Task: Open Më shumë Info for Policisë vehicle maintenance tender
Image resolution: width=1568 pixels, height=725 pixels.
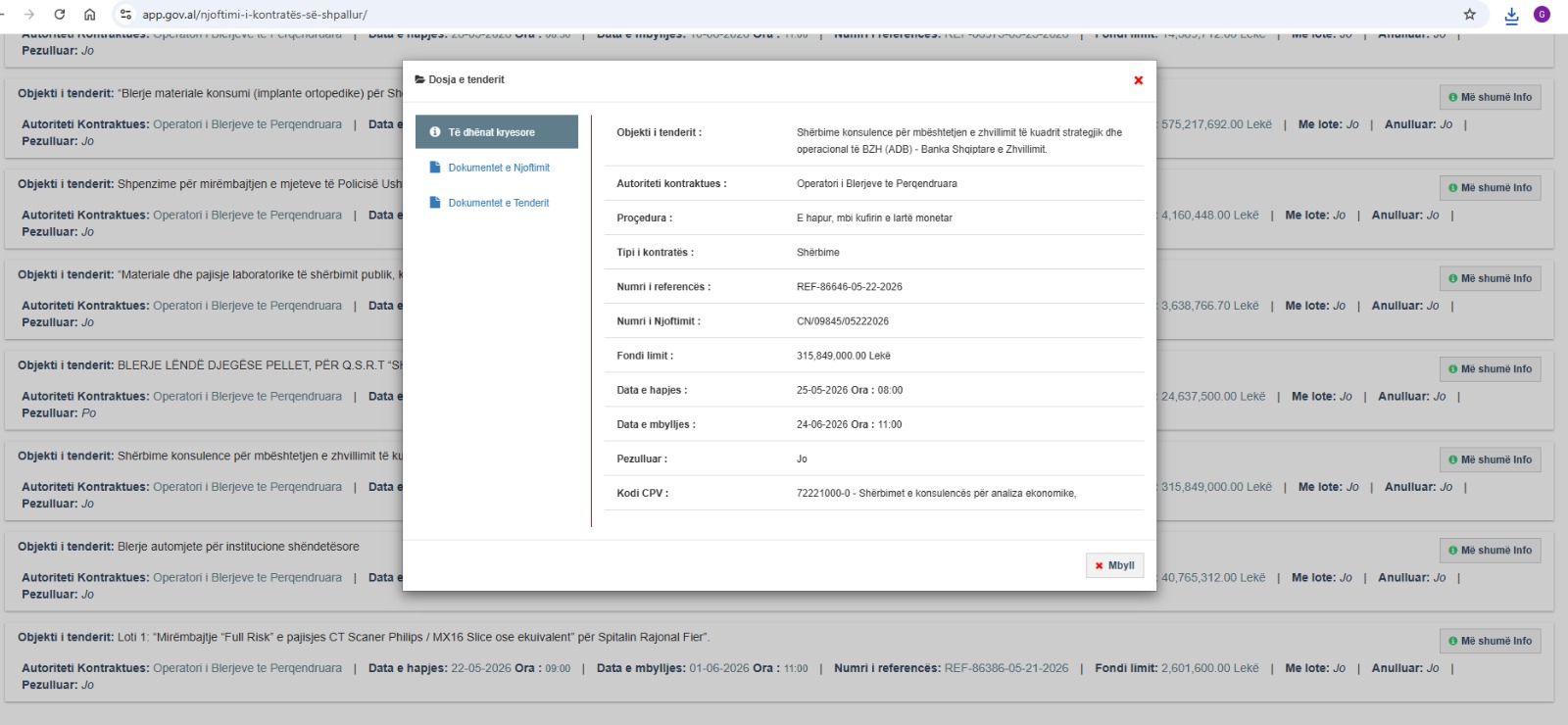Action: pyautogui.click(x=1490, y=188)
